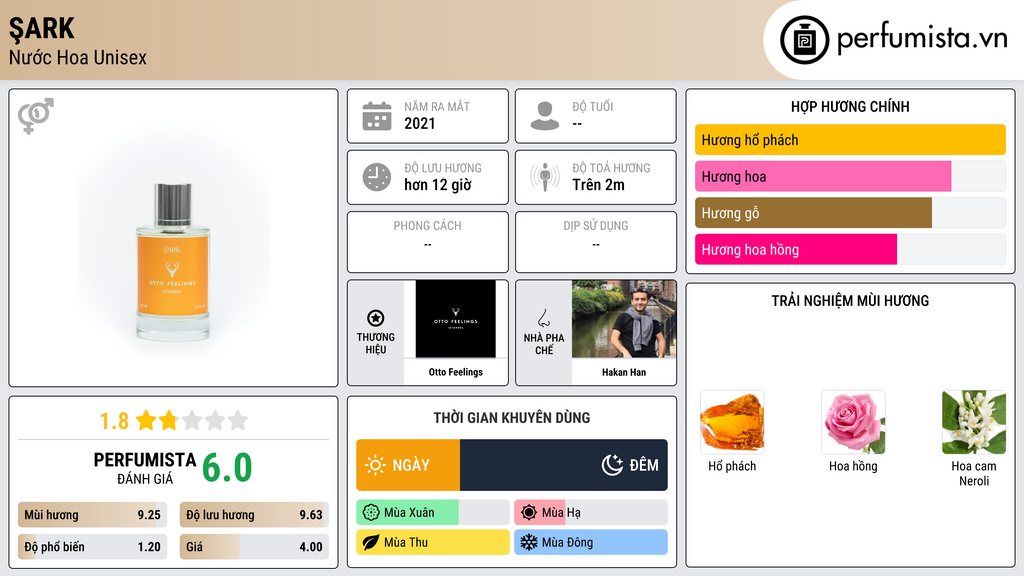The height and width of the screenshot is (576, 1024).
Task: Click the green 6.0 Perfumista score
Action: [227, 468]
